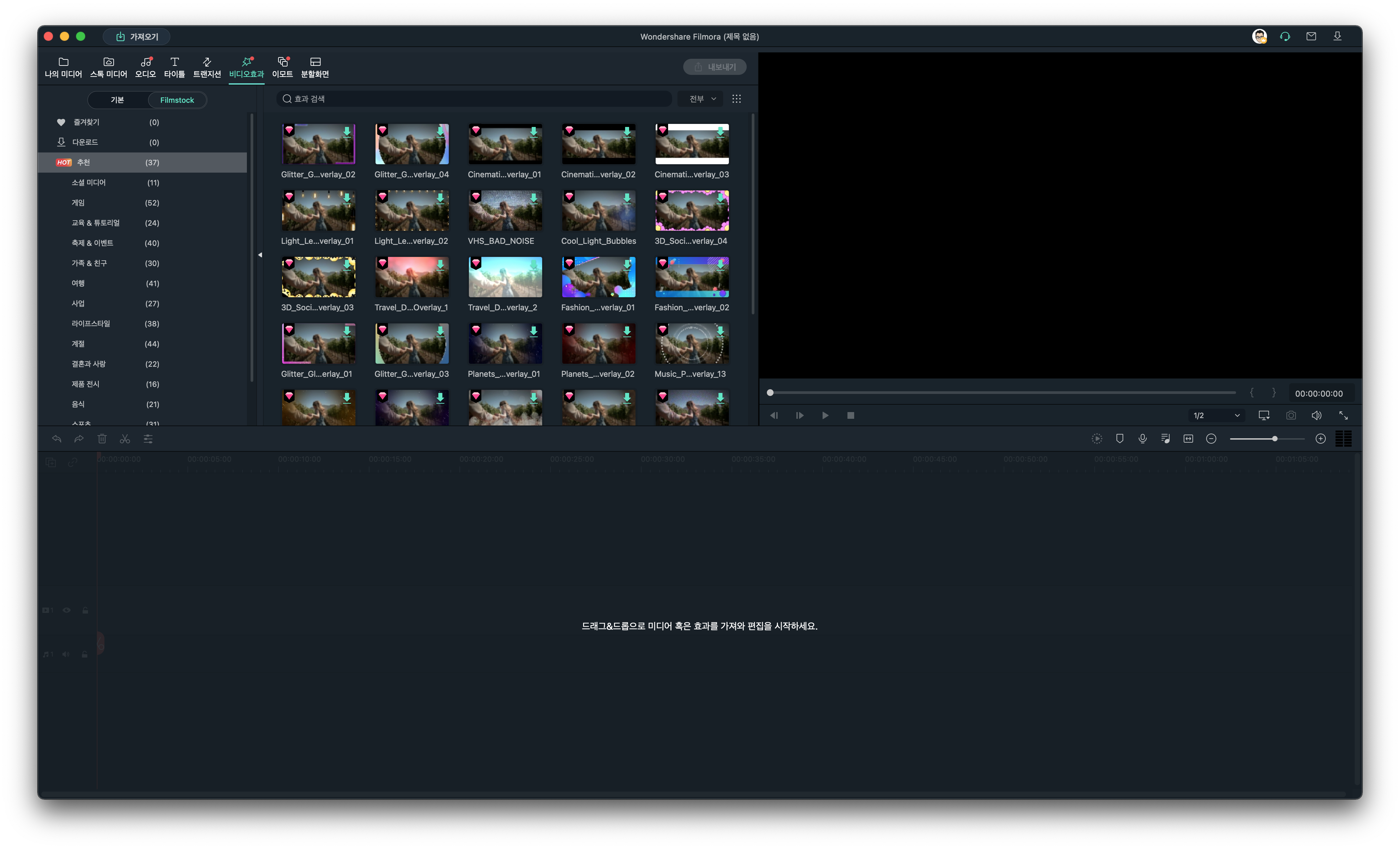The image size is (1400, 849).
Task: Click the split/scissors tool in timeline toolbar
Action: click(x=125, y=439)
